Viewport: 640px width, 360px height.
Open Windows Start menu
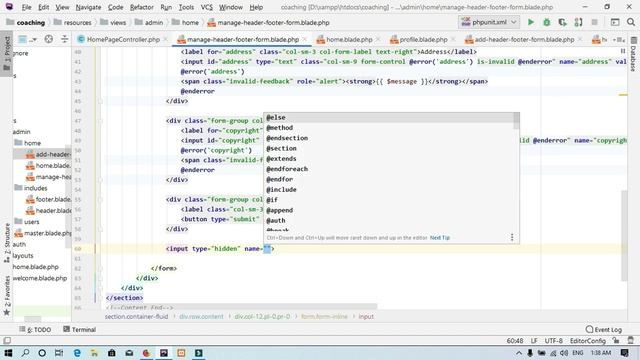pos(8,353)
